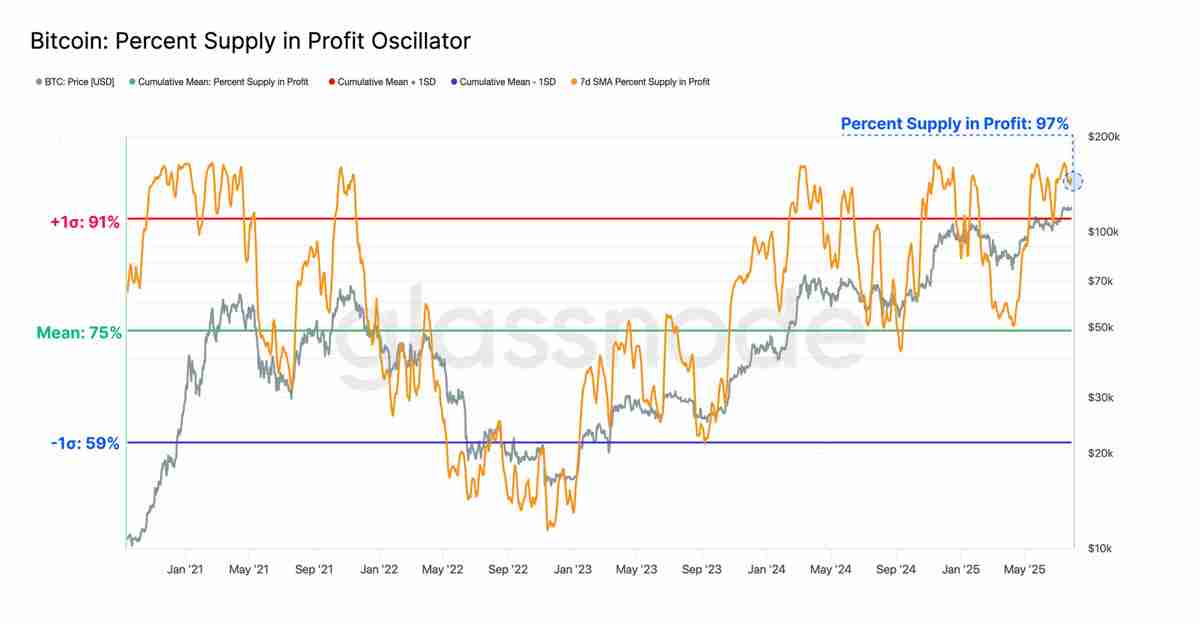Click the Jan '24 x-axis tick

(x=766, y=569)
